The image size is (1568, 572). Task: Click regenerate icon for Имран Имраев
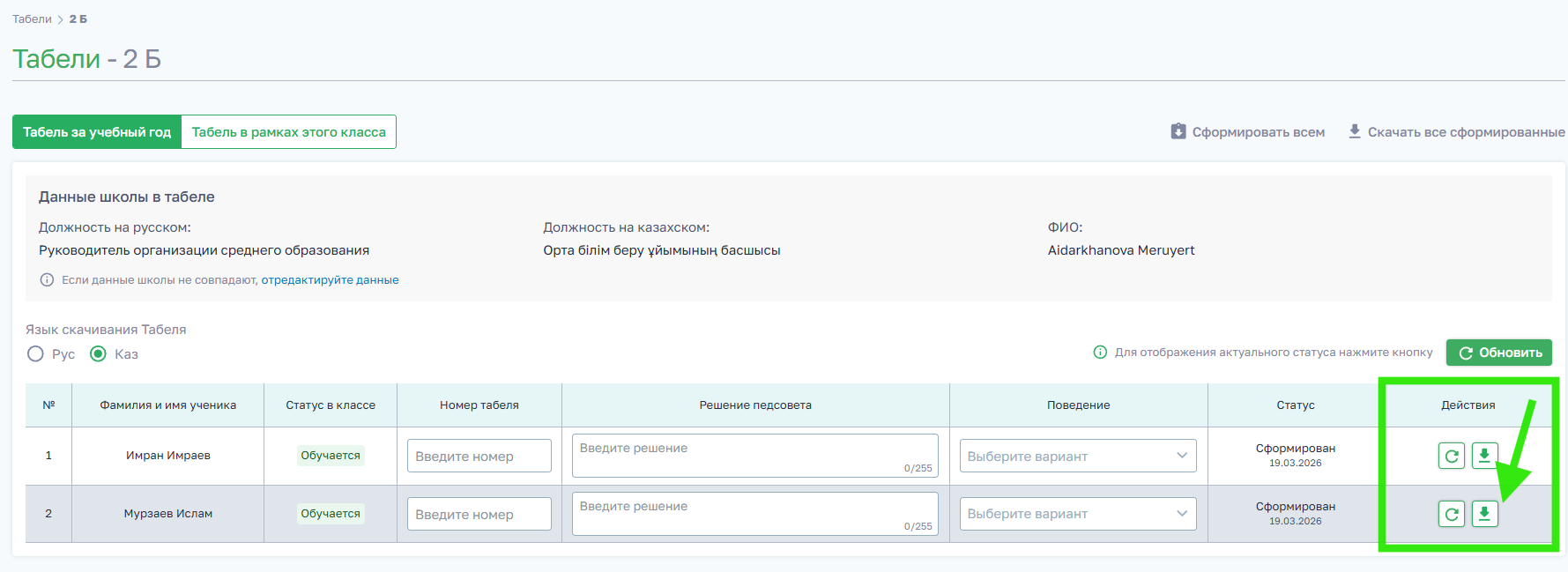click(x=1451, y=456)
